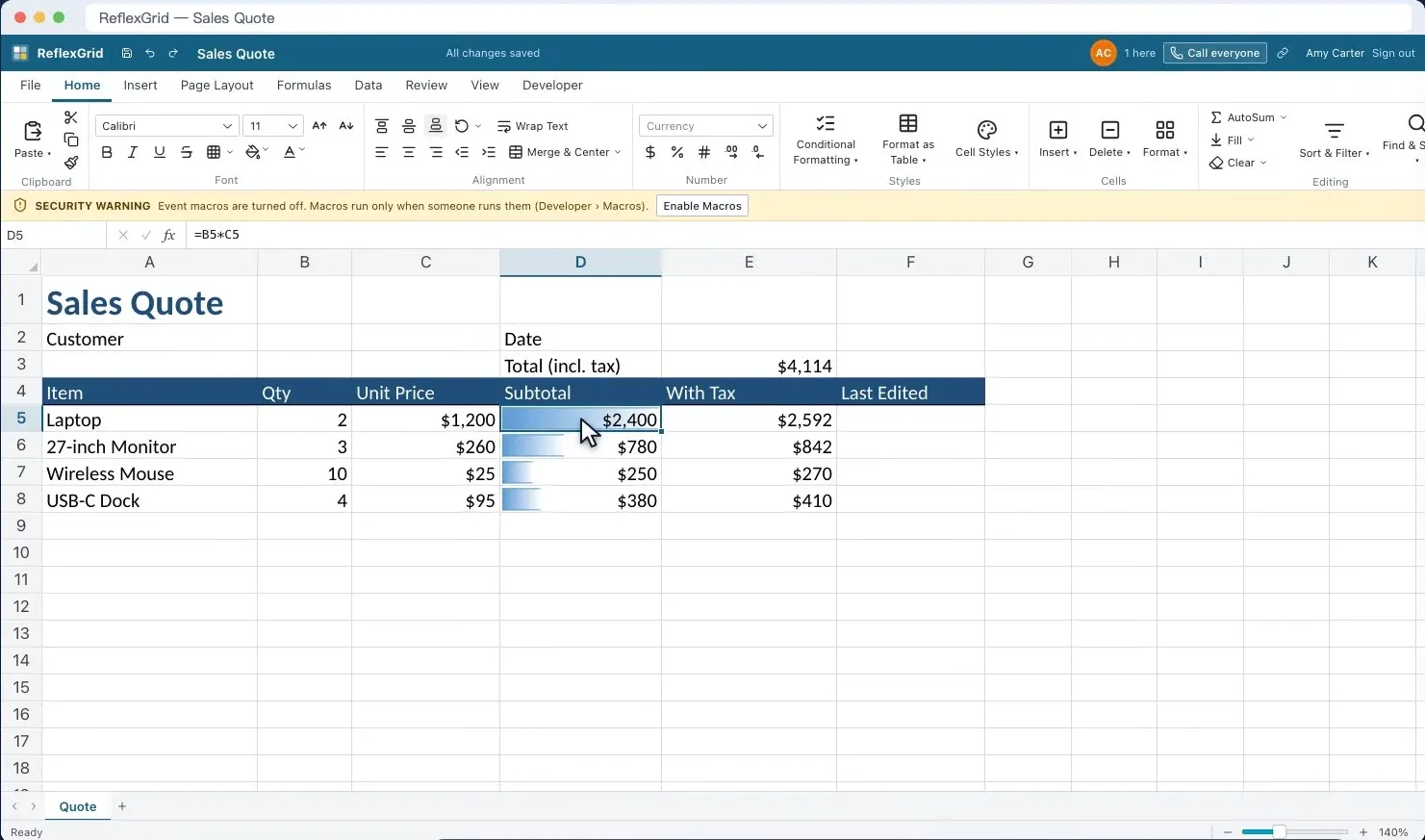Image resolution: width=1425 pixels, height=840 pixels.
Task: Toggle underline formatting
Action: coord(160,152)
